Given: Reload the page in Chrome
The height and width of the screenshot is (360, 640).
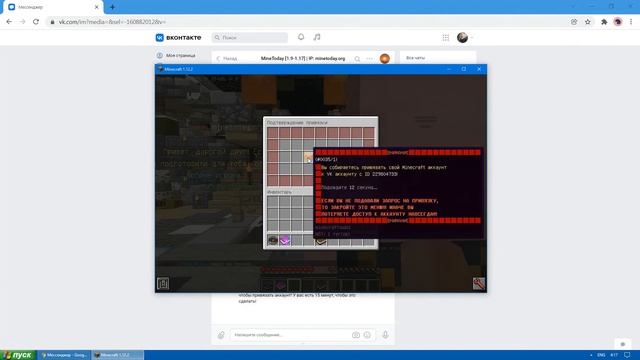Looking at the screenshot, I should [36, 22].
